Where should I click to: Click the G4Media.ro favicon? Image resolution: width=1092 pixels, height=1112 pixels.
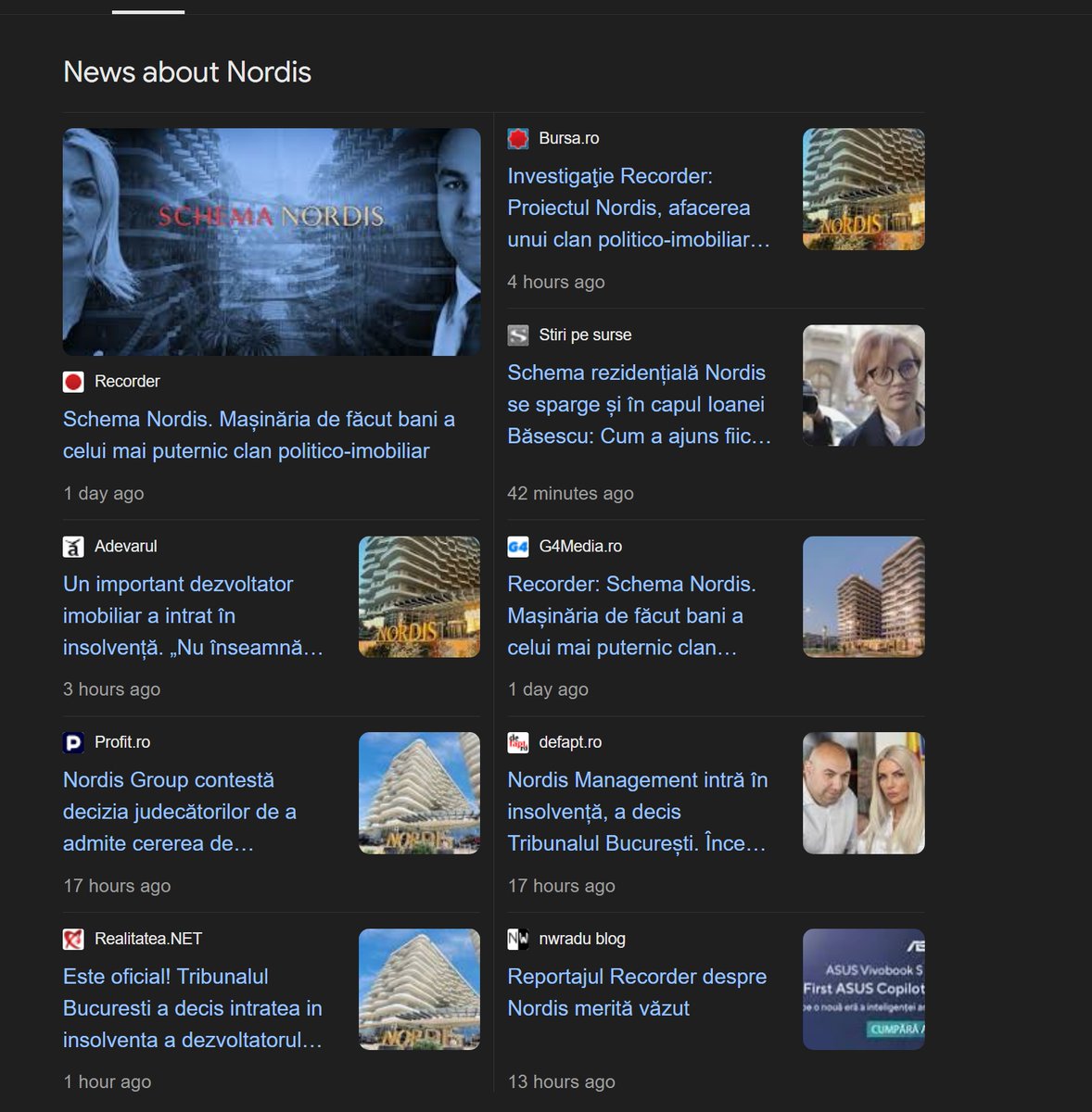pyautogui.click(x=518, y=547)
